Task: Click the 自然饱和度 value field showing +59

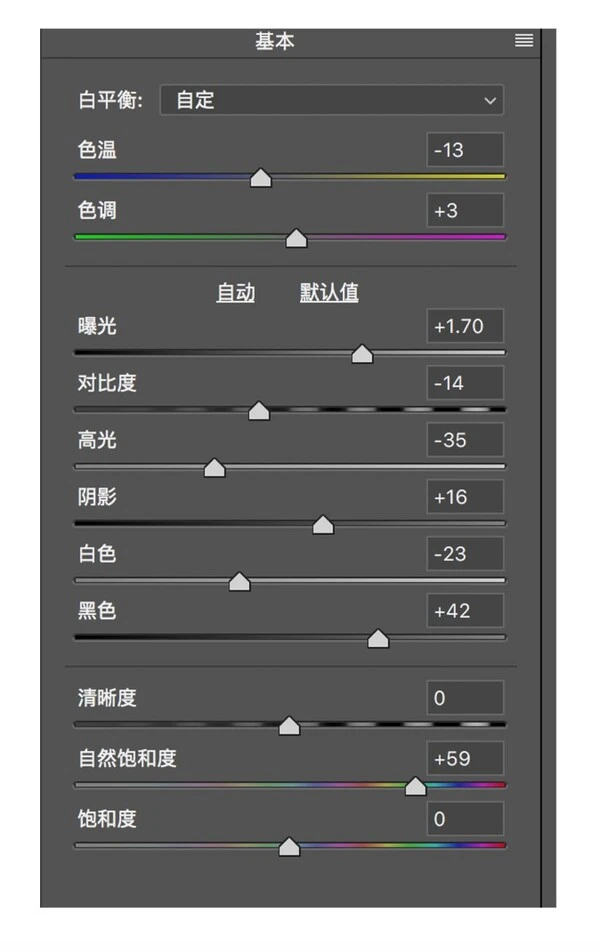Action: pos(464,758)
